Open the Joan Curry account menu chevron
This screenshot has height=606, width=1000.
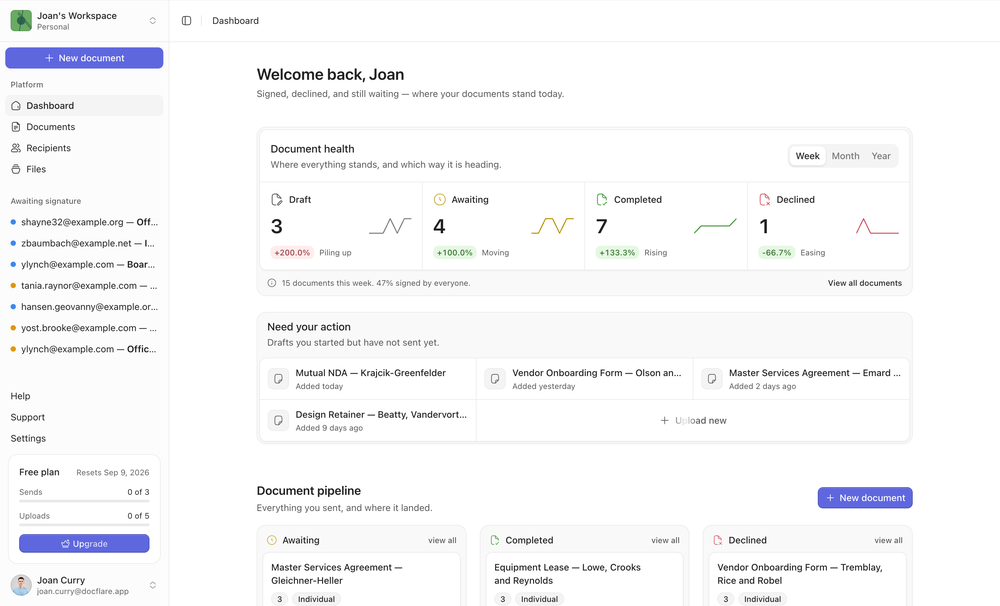[153, 585]
